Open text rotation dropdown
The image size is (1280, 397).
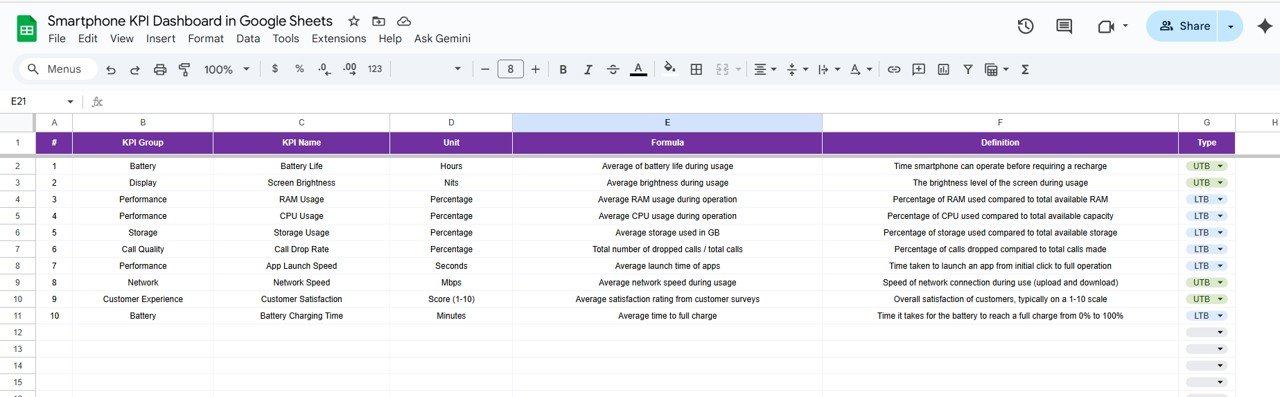pos(860,69)
